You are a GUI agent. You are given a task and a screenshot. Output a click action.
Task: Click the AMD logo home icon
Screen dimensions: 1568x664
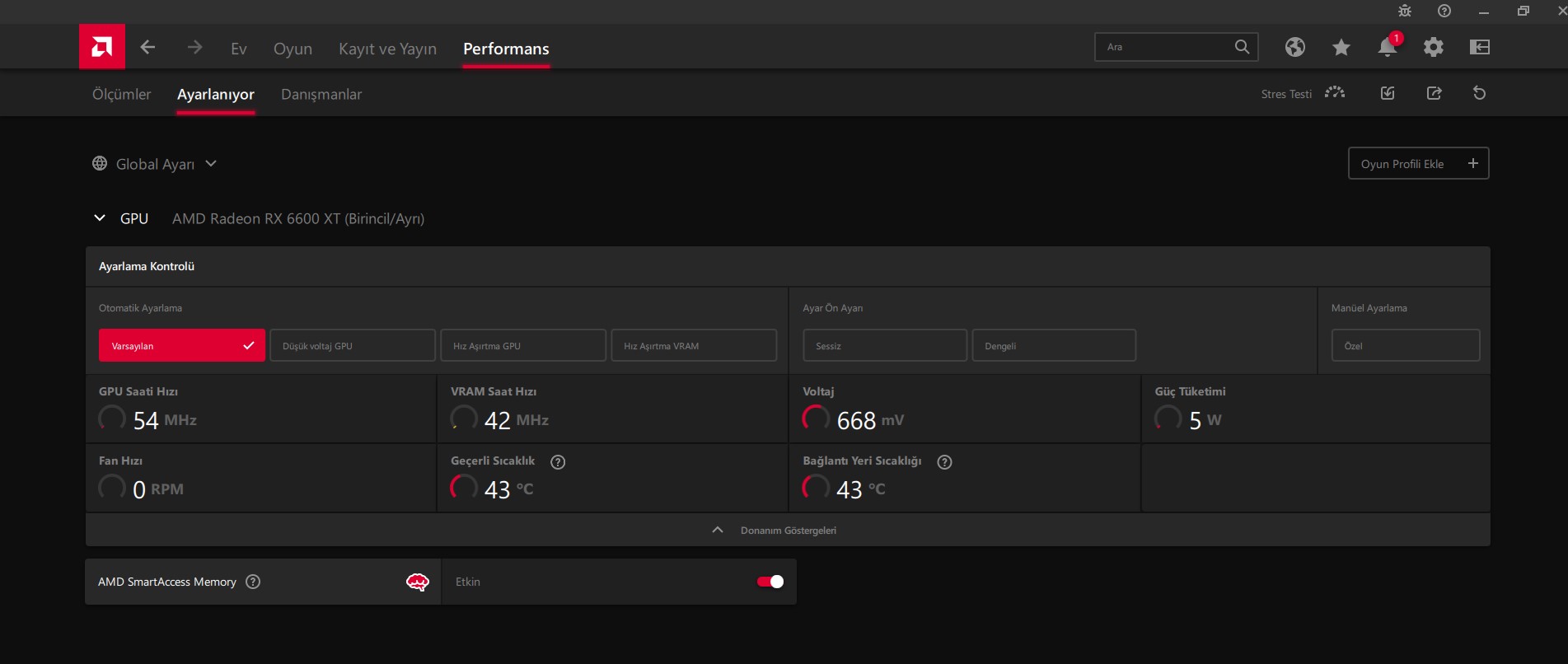tap(102, 46)
